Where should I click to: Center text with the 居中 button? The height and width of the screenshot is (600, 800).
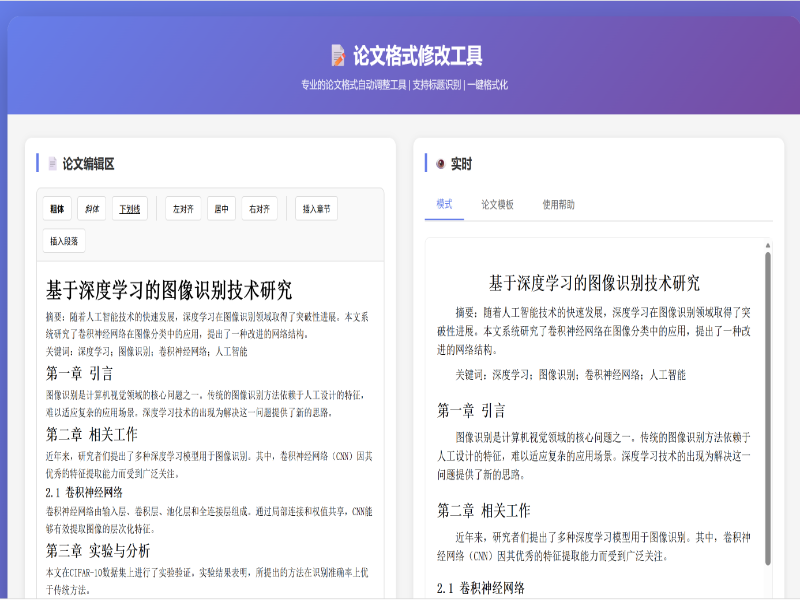pos(221,209)
